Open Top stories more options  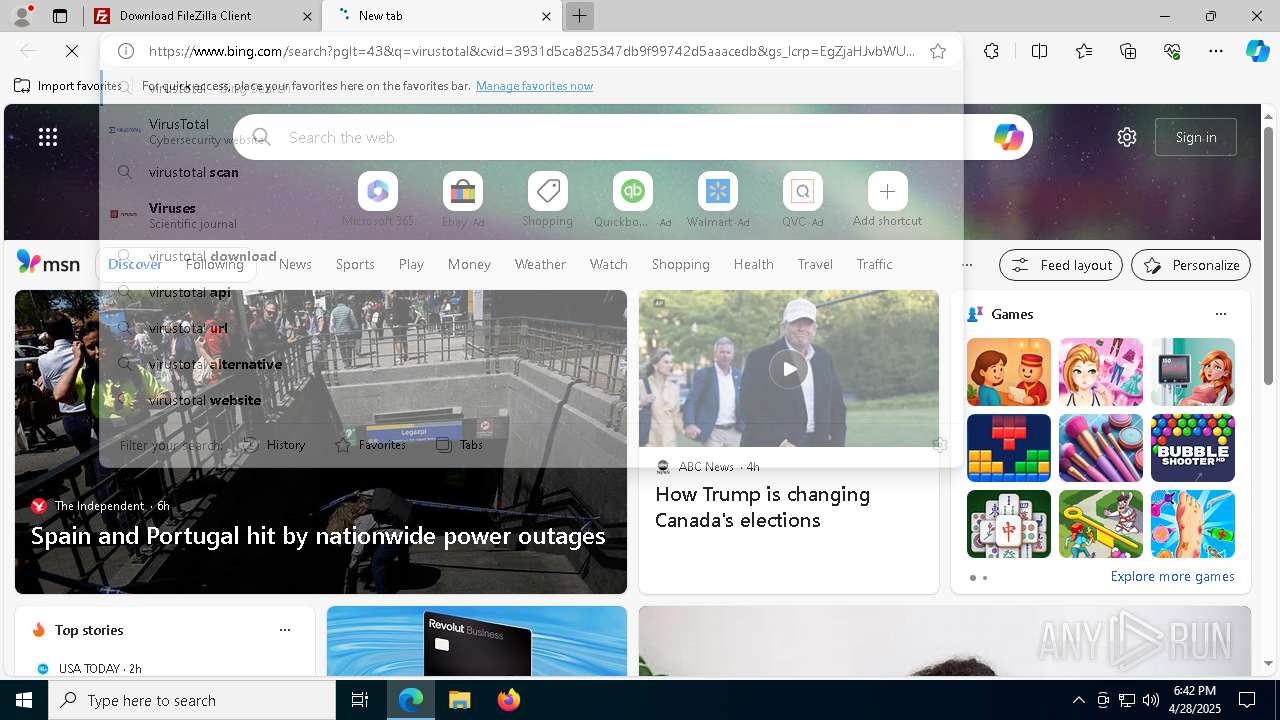point(285,630)
